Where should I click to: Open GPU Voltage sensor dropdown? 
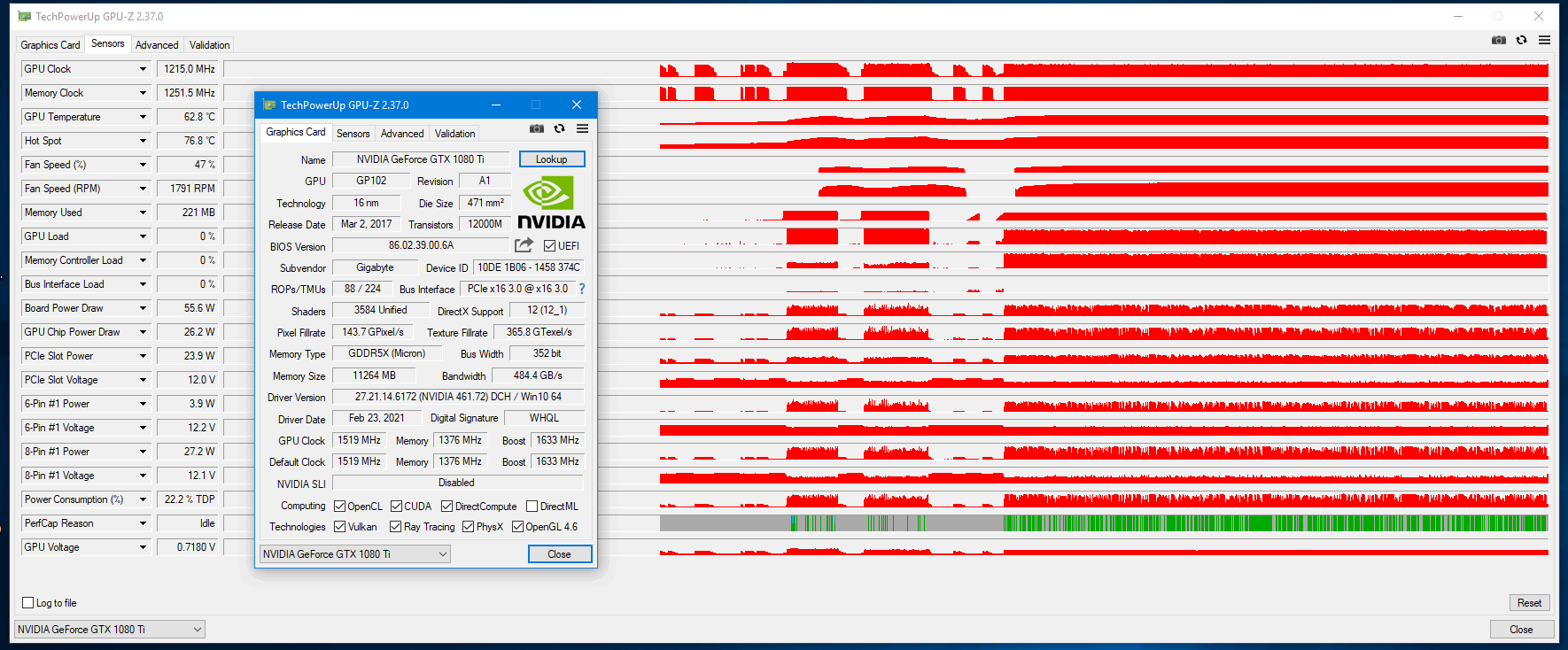point(143,547)
